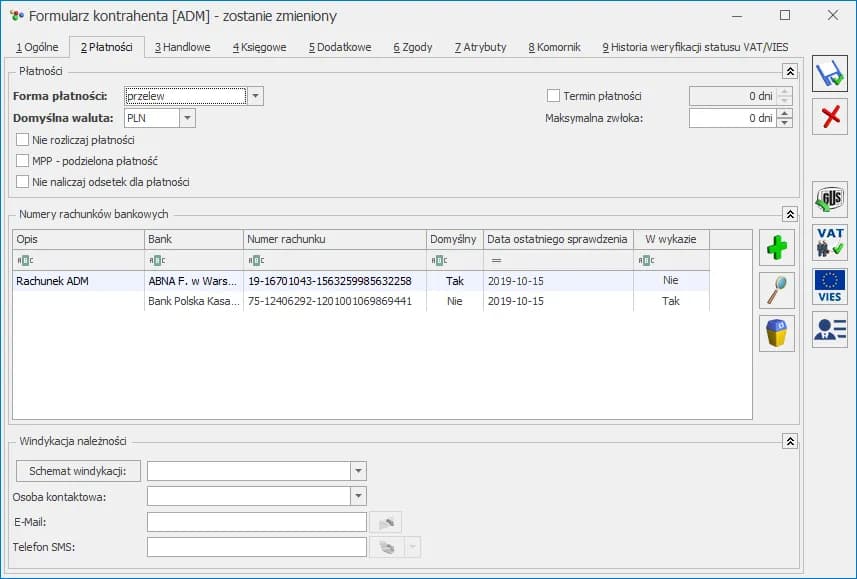Click the red X cancel icon
Image resolution: width=857 pixels, height=579 pixels.
click(x=829, y=117)
